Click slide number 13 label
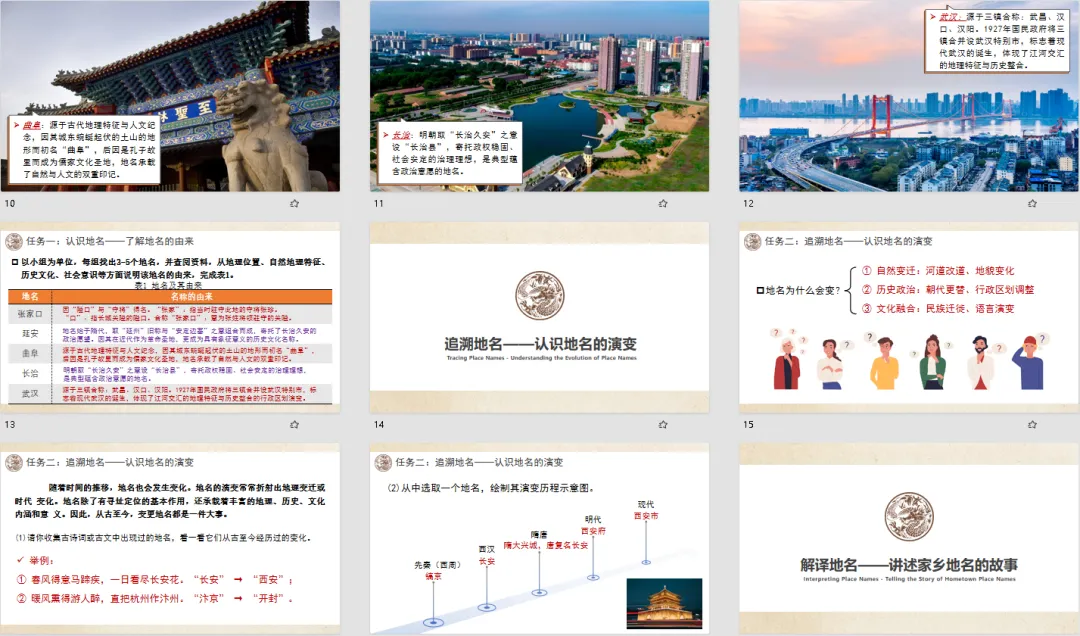The image size is (1080, 636). point(10,424)
